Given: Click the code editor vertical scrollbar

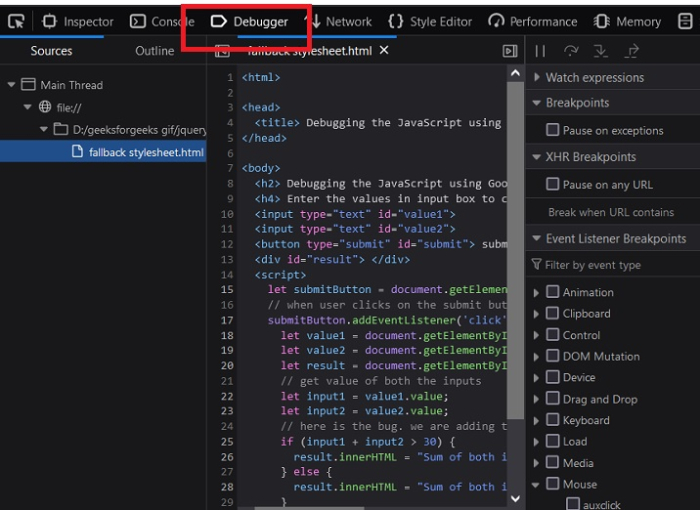Looking at the screenshot, I should pos(514,250).
